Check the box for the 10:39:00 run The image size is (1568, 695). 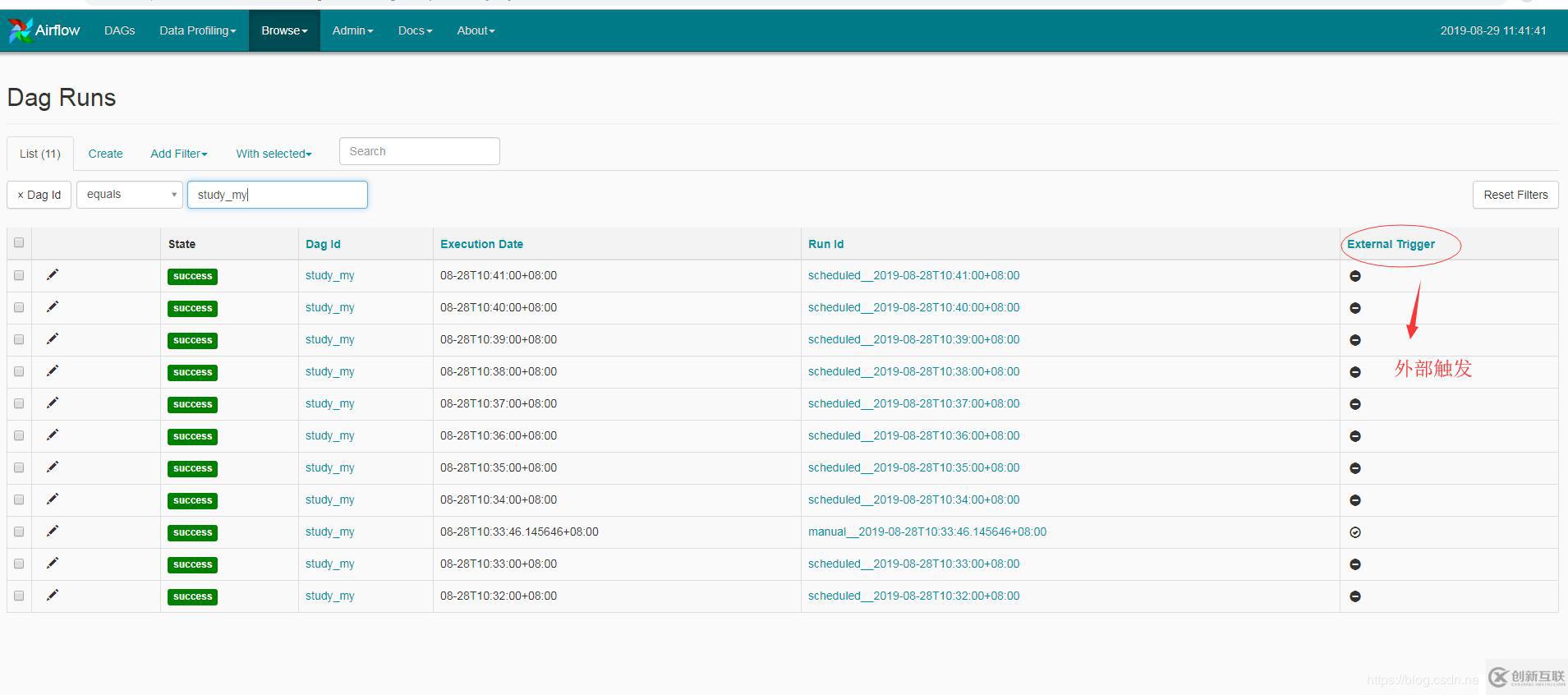(19, 339)
